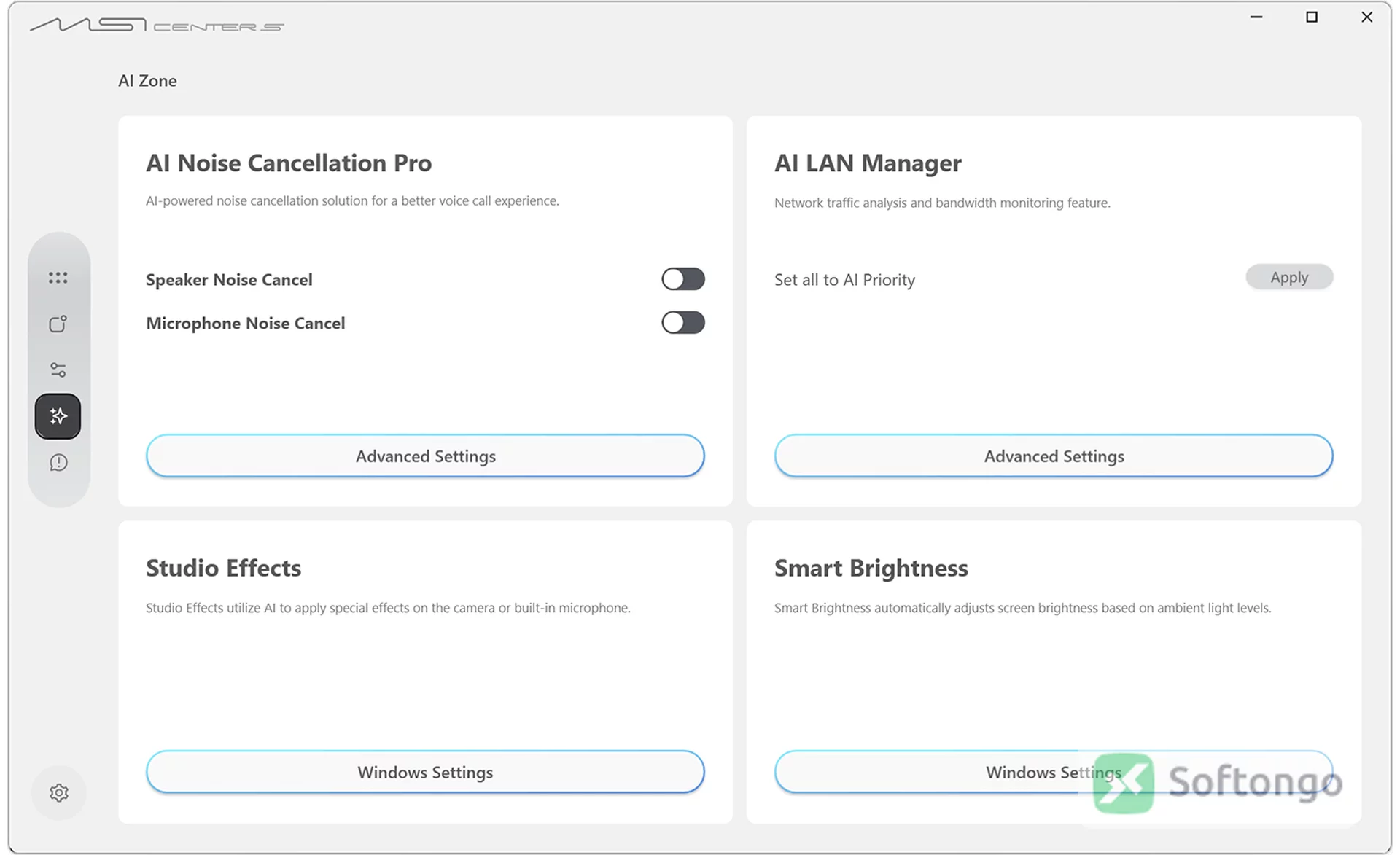Enable the Microphone Noise Cancel switch
Image resolution: width=1400 pixels, height=855 pixels.
pyautogui.click(x=683, y=322)
